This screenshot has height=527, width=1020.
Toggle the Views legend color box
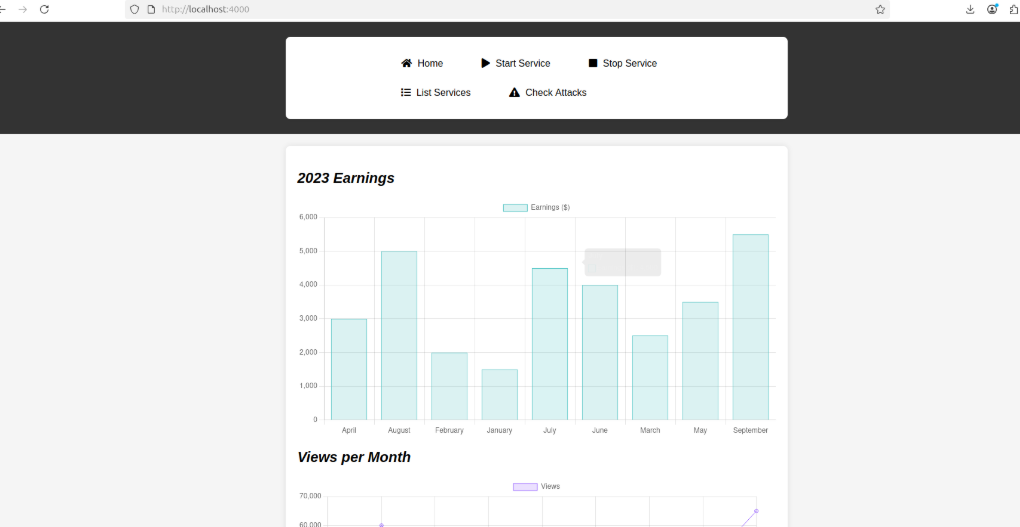click(524, 487)
